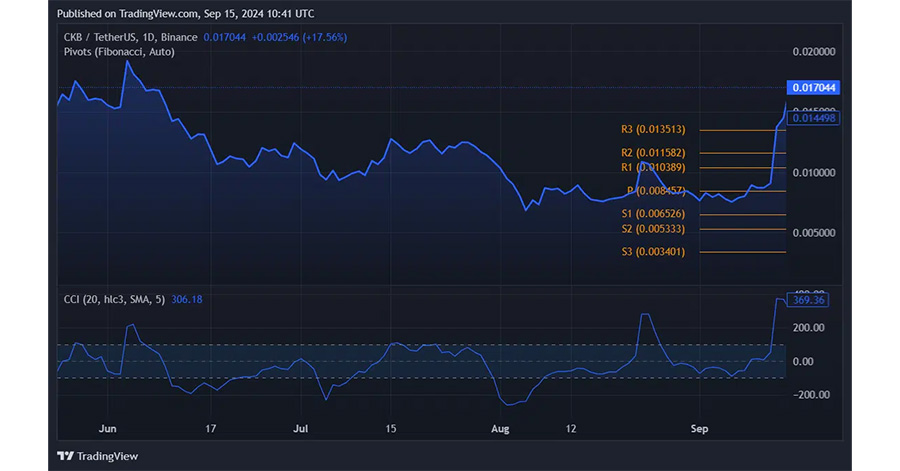Image resolution: width=900 pixels, height=471 pixels.
Task: Click the 0.00 CCI axis label
Action: 803,361
